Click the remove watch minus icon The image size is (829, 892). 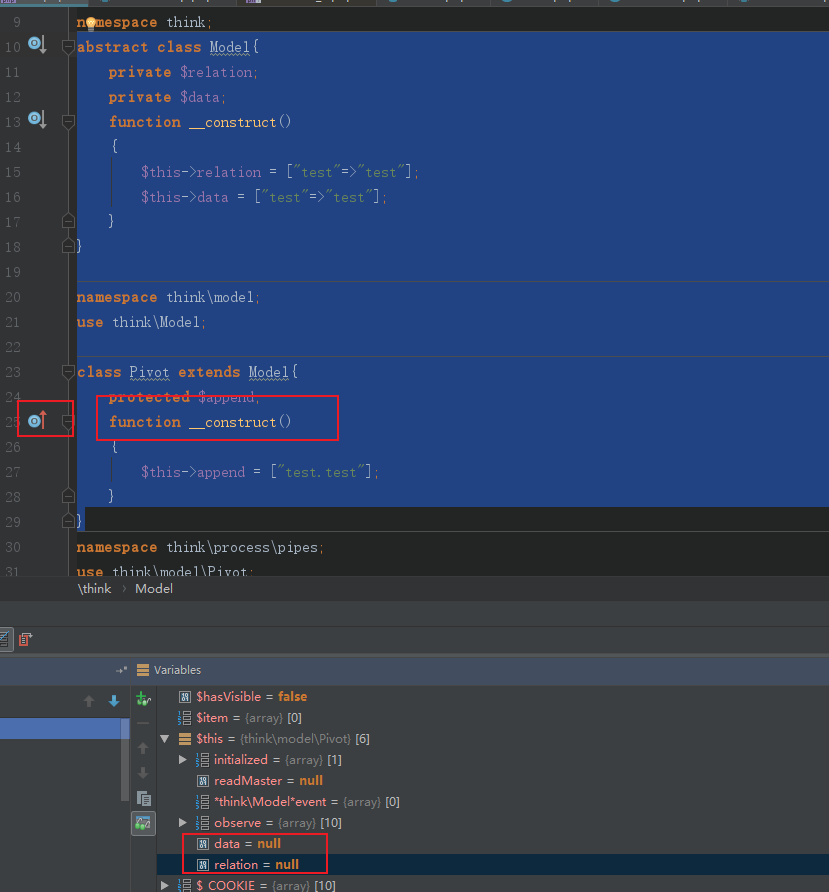point(143,724)
